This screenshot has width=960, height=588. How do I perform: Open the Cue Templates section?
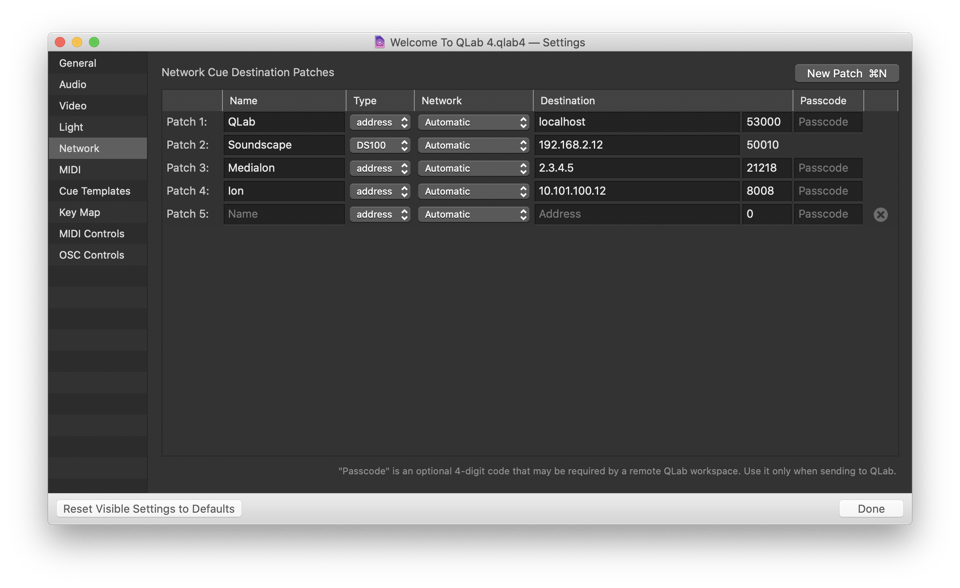point(95,191)
